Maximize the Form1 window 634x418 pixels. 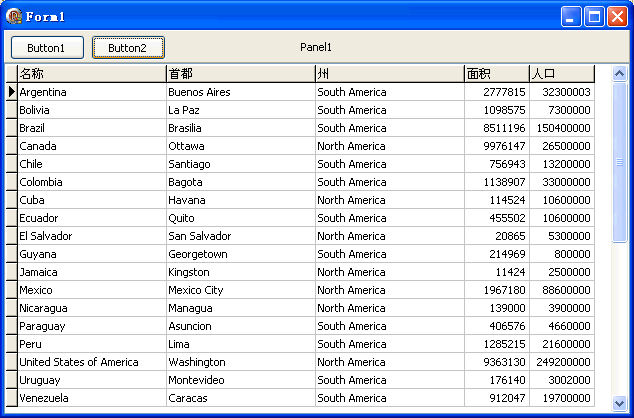click(594, 17)
